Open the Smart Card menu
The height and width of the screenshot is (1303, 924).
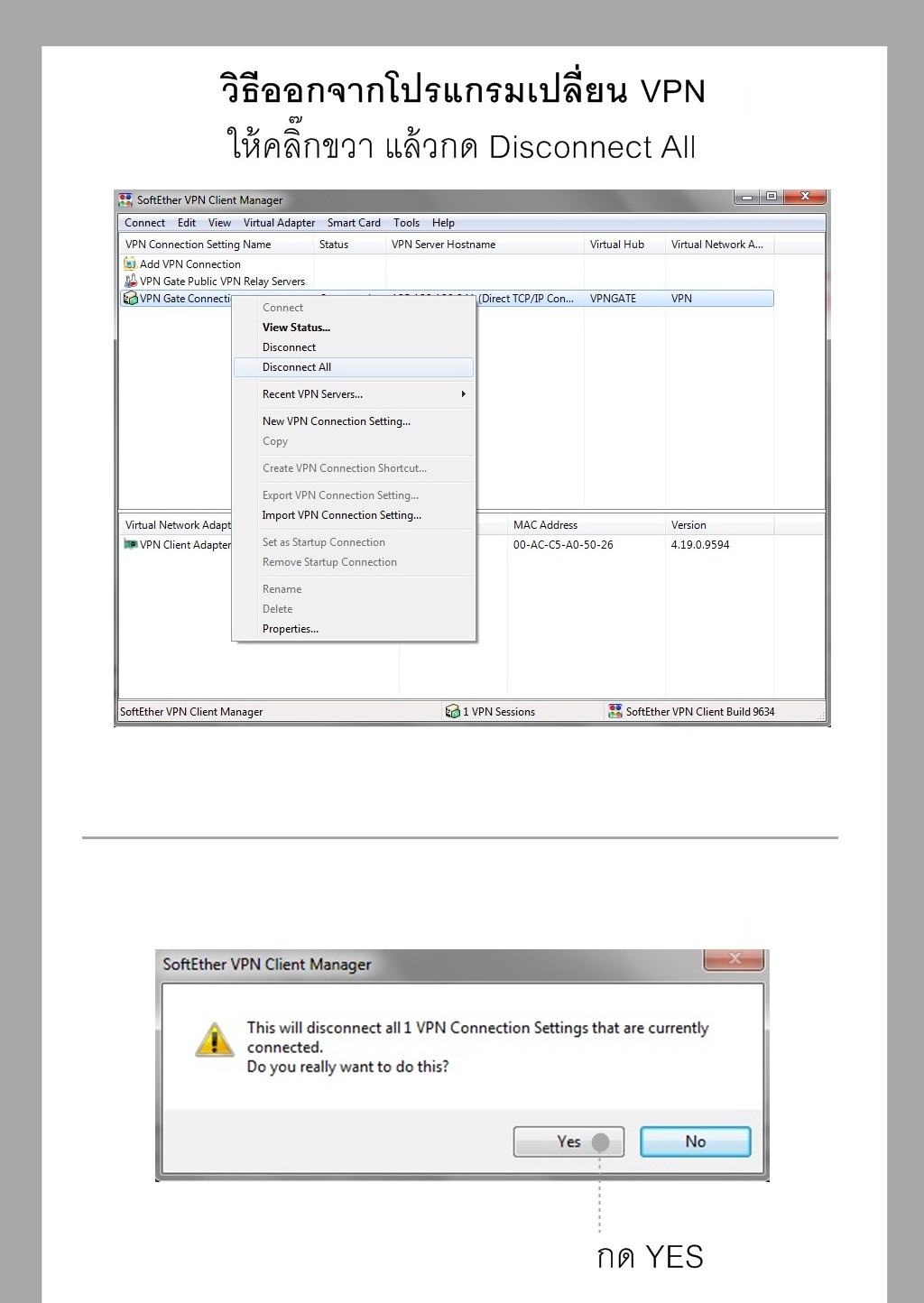click(x=354, y=223)
